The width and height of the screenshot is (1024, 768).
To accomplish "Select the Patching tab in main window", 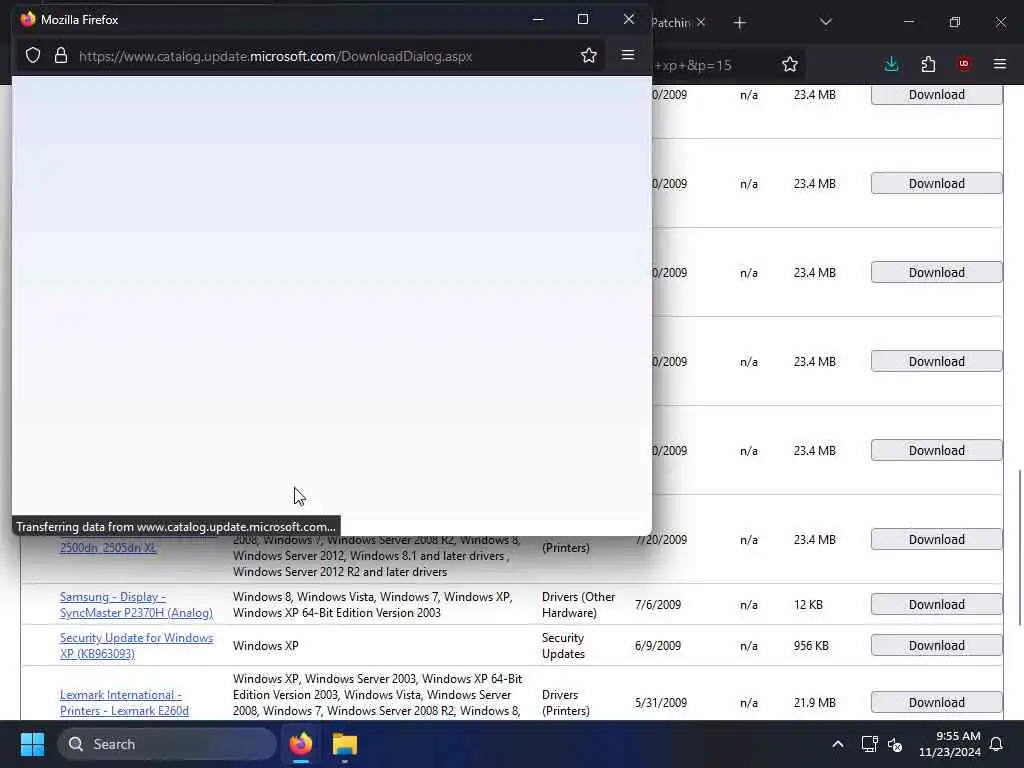I will 671,23.
